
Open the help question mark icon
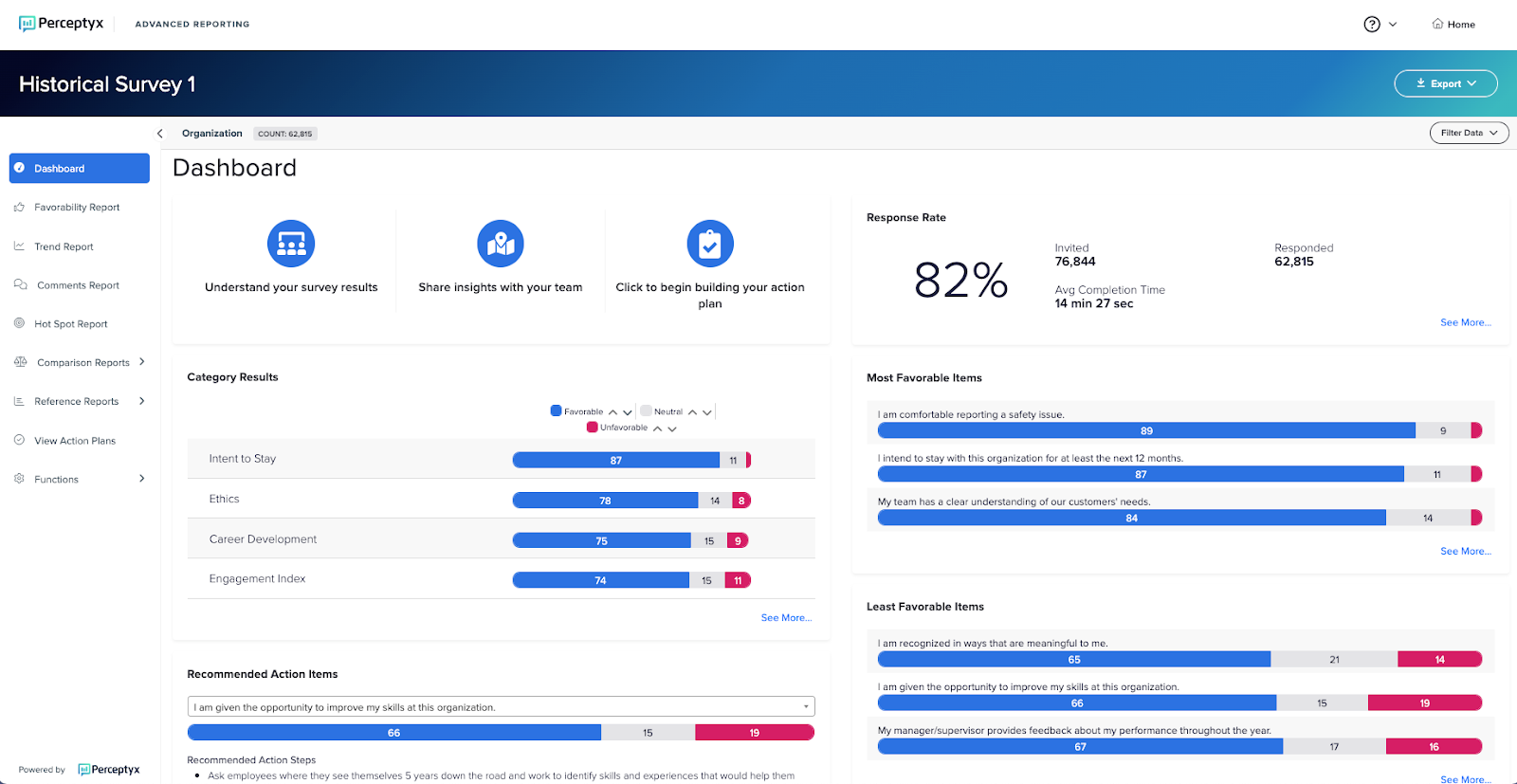point(1372,25)
